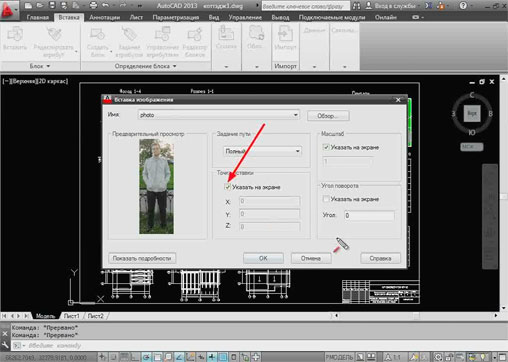Toggle Lineweight display icon in status bar
This screenshot has height=362, width=508.
pyautogui.click(x=212, y=357)
